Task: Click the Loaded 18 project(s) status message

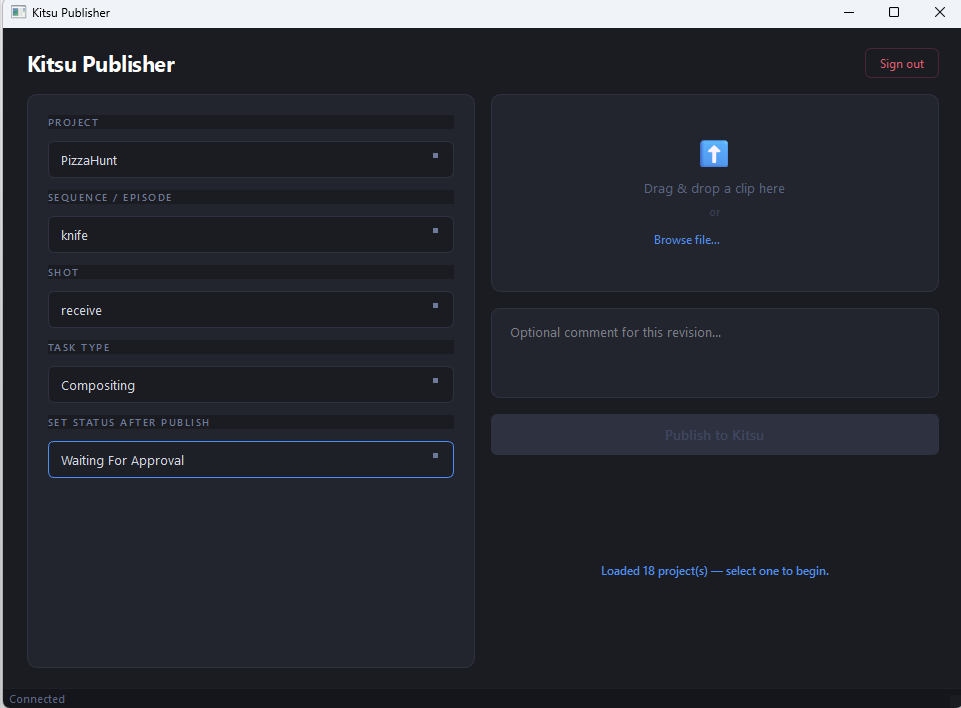Action: 715,571
